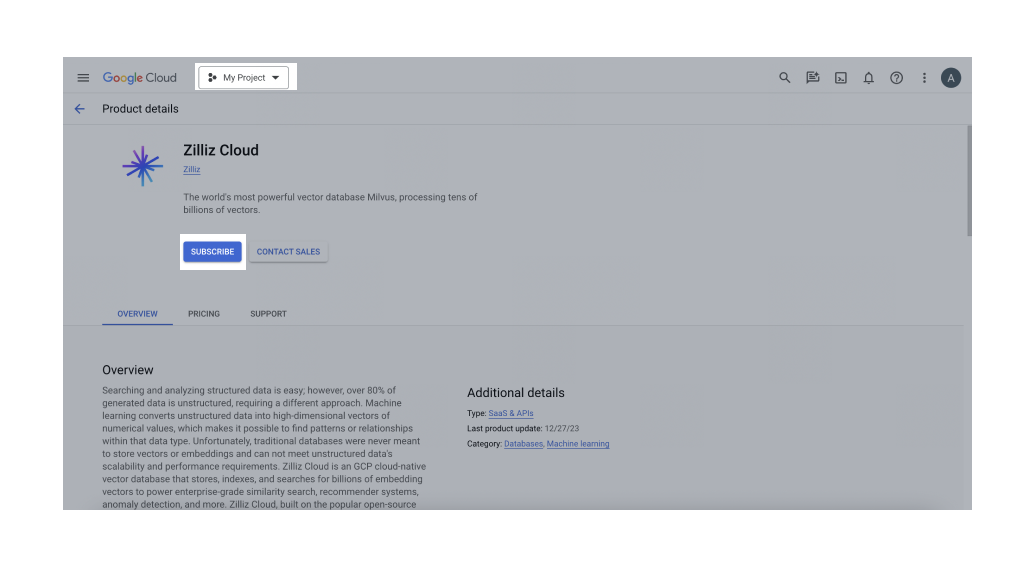Open the Gemini AI assistant icon
The image size is (1035, 573).
[813, 78]
